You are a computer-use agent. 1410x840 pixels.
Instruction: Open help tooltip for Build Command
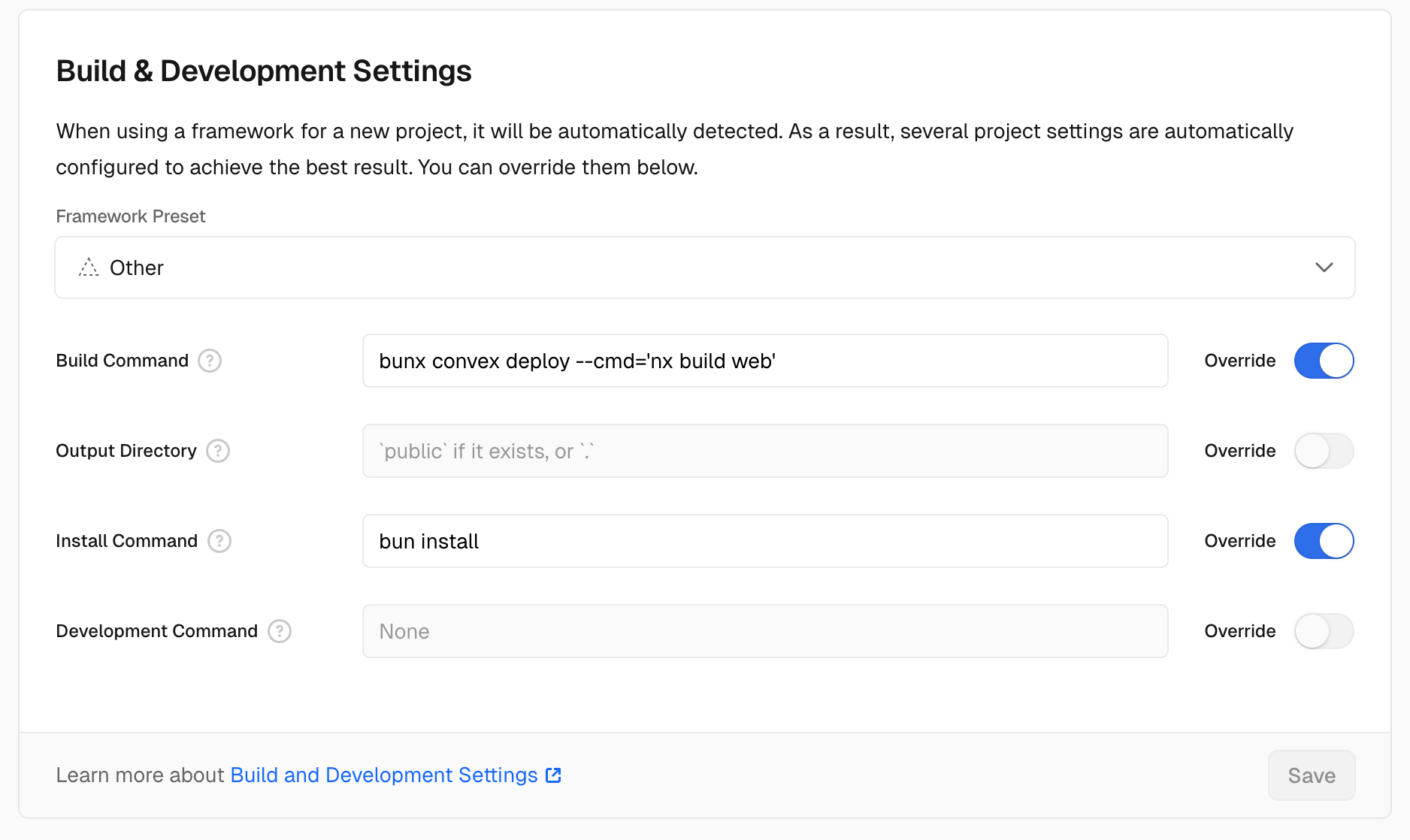pos(210,361)
